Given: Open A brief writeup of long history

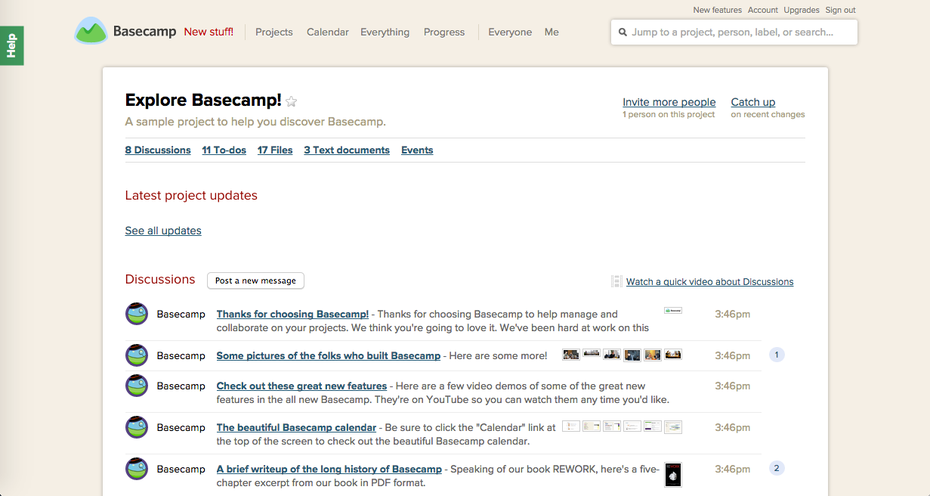Looking at the screenshot, I should point(329,469).
